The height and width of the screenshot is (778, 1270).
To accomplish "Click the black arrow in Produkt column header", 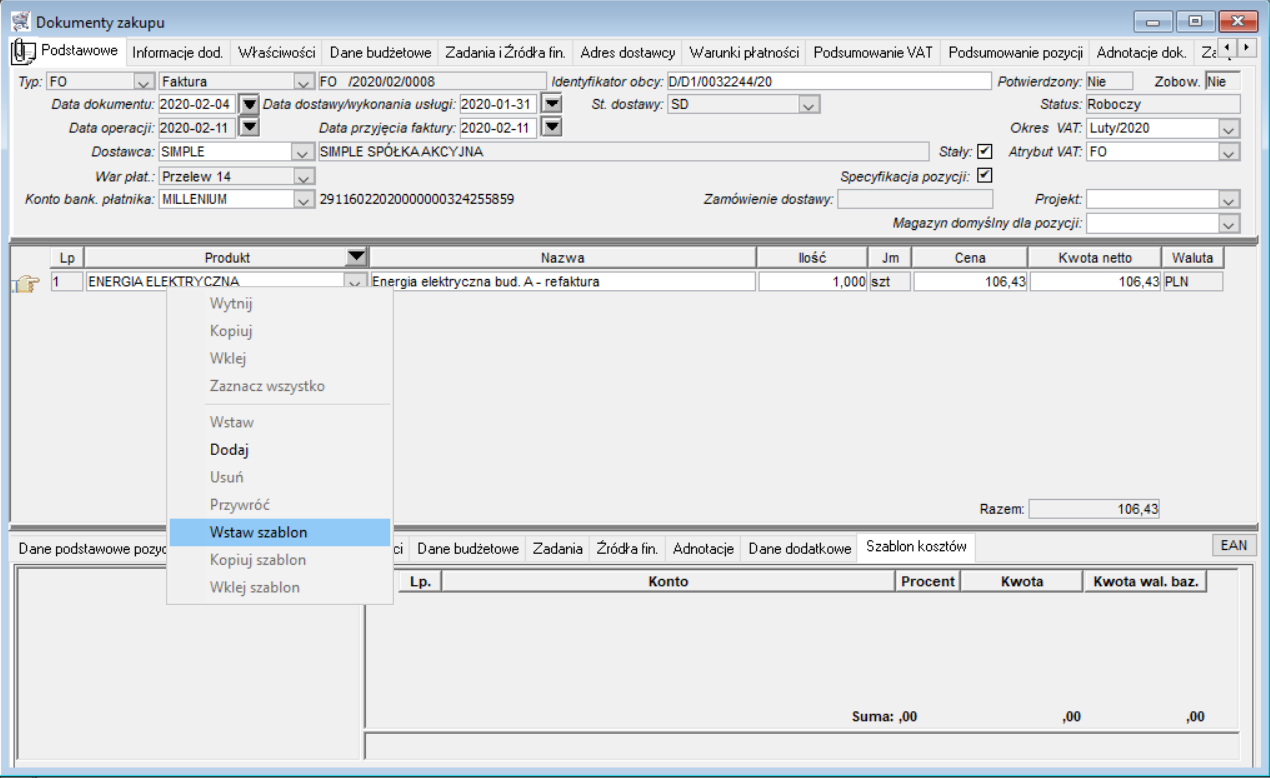I will point(356,257).
